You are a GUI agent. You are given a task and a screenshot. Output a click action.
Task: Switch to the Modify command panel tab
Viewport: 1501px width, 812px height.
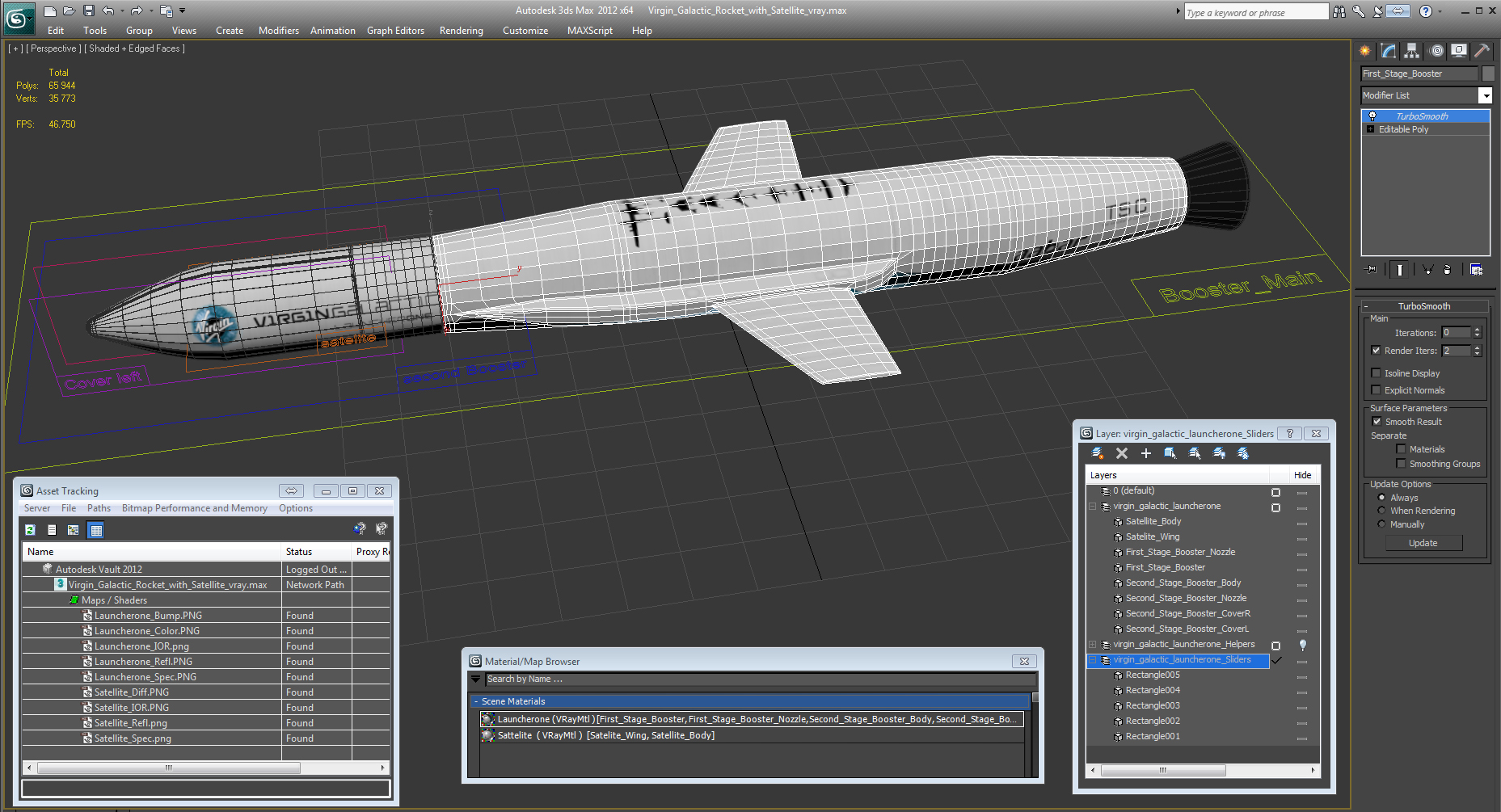pos(1389,51)
